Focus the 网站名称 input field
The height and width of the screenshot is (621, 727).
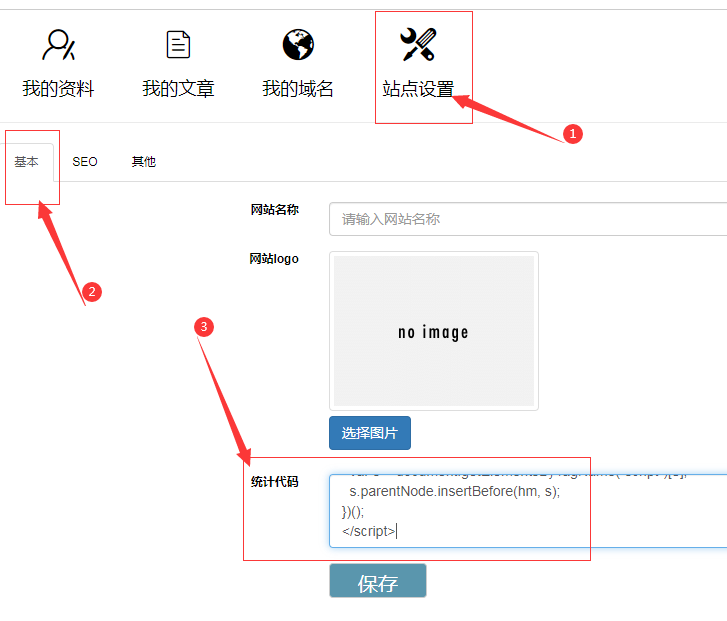click(x=528, y=219)
